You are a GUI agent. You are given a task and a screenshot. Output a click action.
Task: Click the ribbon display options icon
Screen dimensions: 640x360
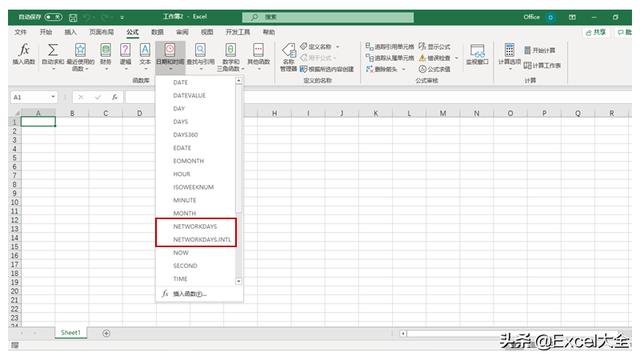tap(572, 17)
